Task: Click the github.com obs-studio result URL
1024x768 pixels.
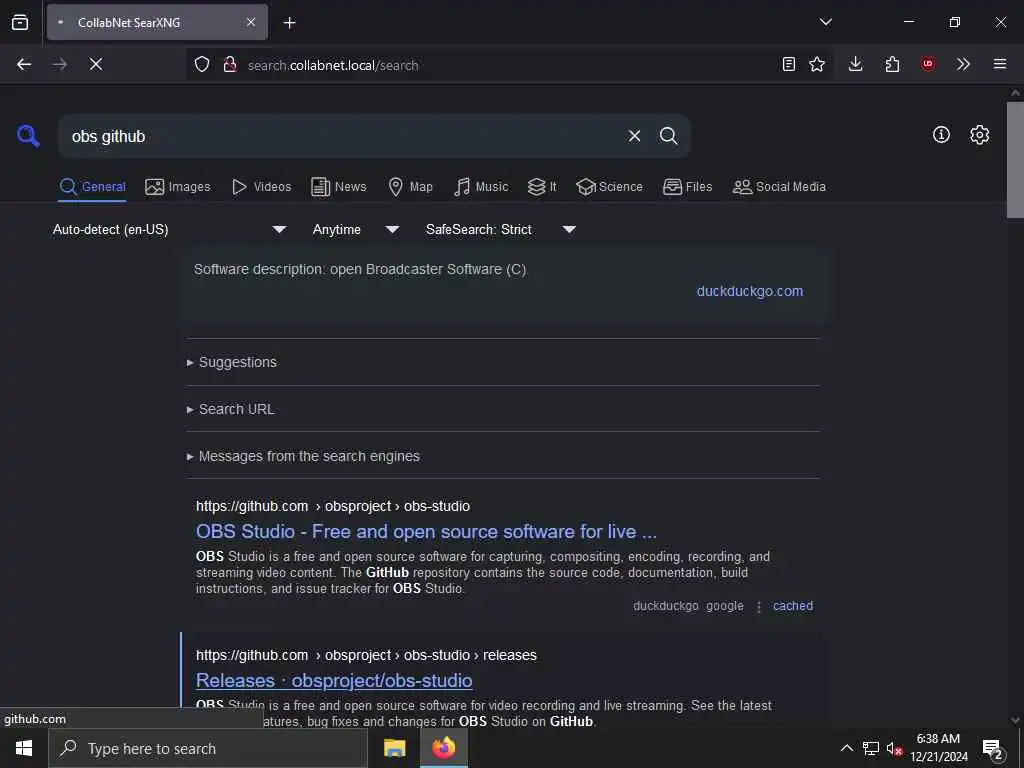Action: (x=333, y=506)
